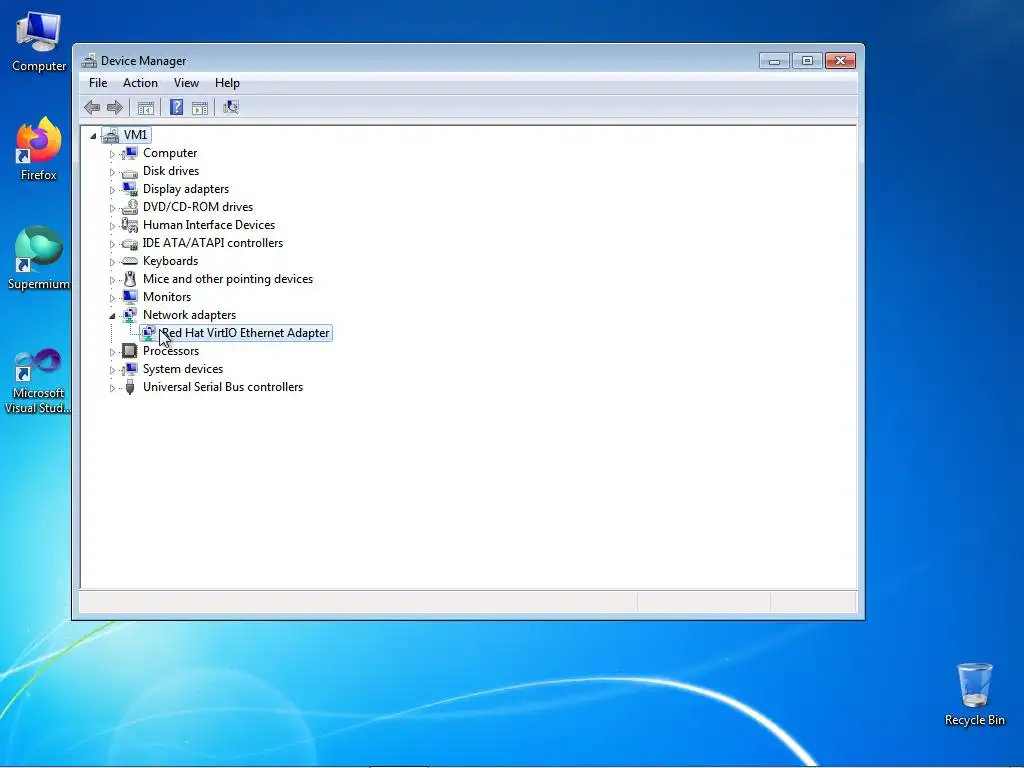
Task: Click the Disk drives category icon
Action: [130, 172]
